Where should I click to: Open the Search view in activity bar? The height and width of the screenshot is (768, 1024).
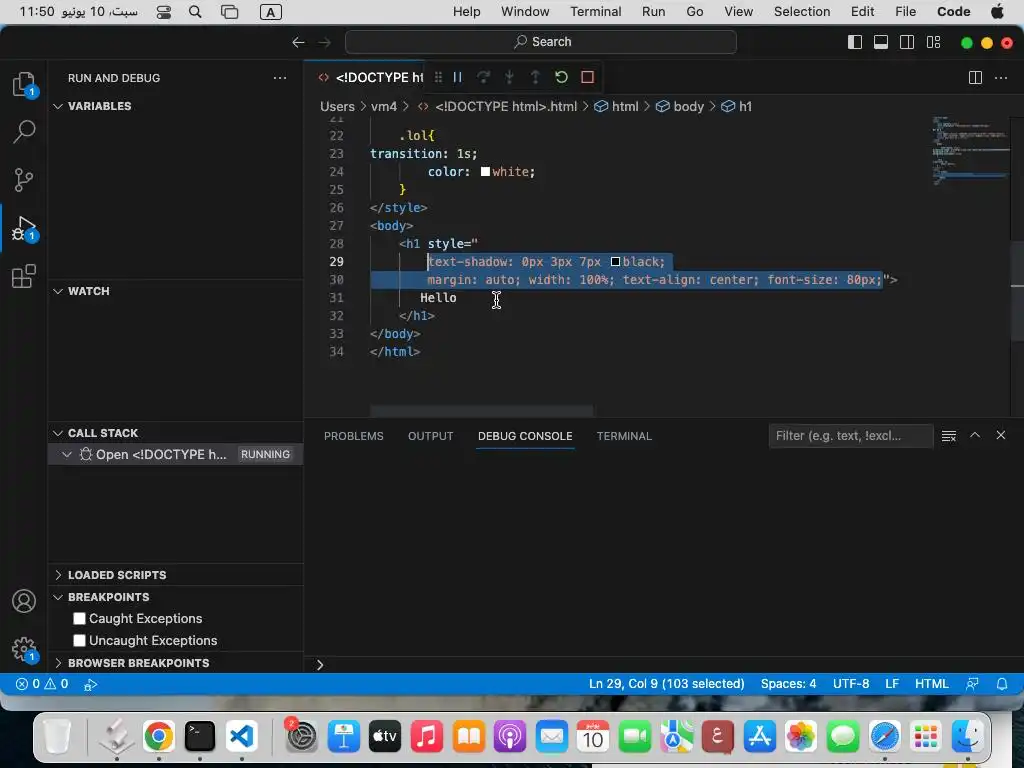[x=24, y=131]
